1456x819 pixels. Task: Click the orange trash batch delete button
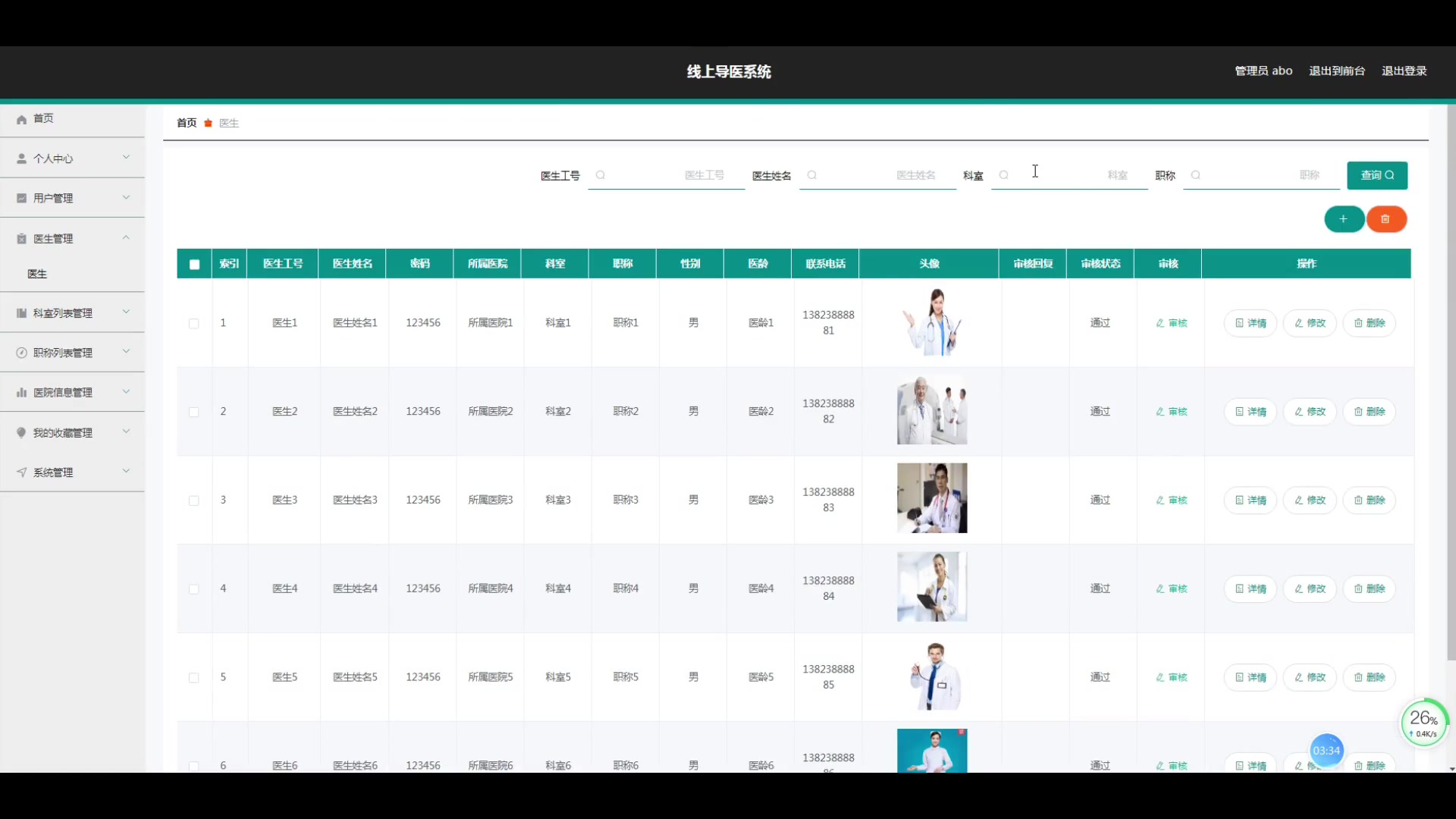point(1385,219)
